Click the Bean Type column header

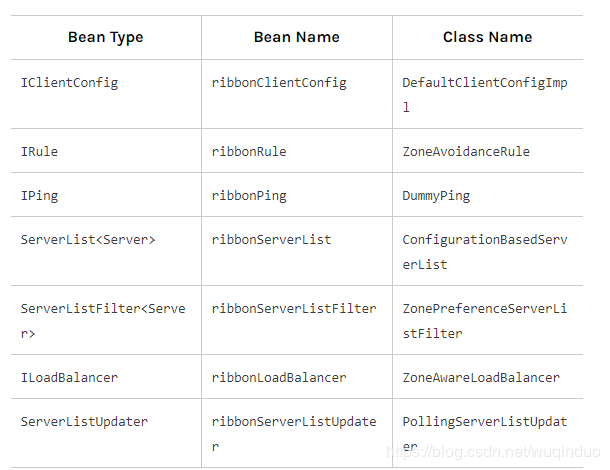pos(105,37)
